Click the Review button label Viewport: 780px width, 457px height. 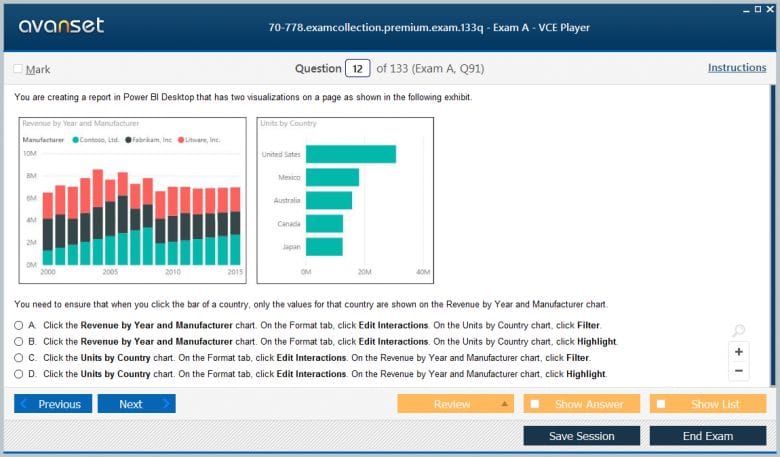click(452, 404)
